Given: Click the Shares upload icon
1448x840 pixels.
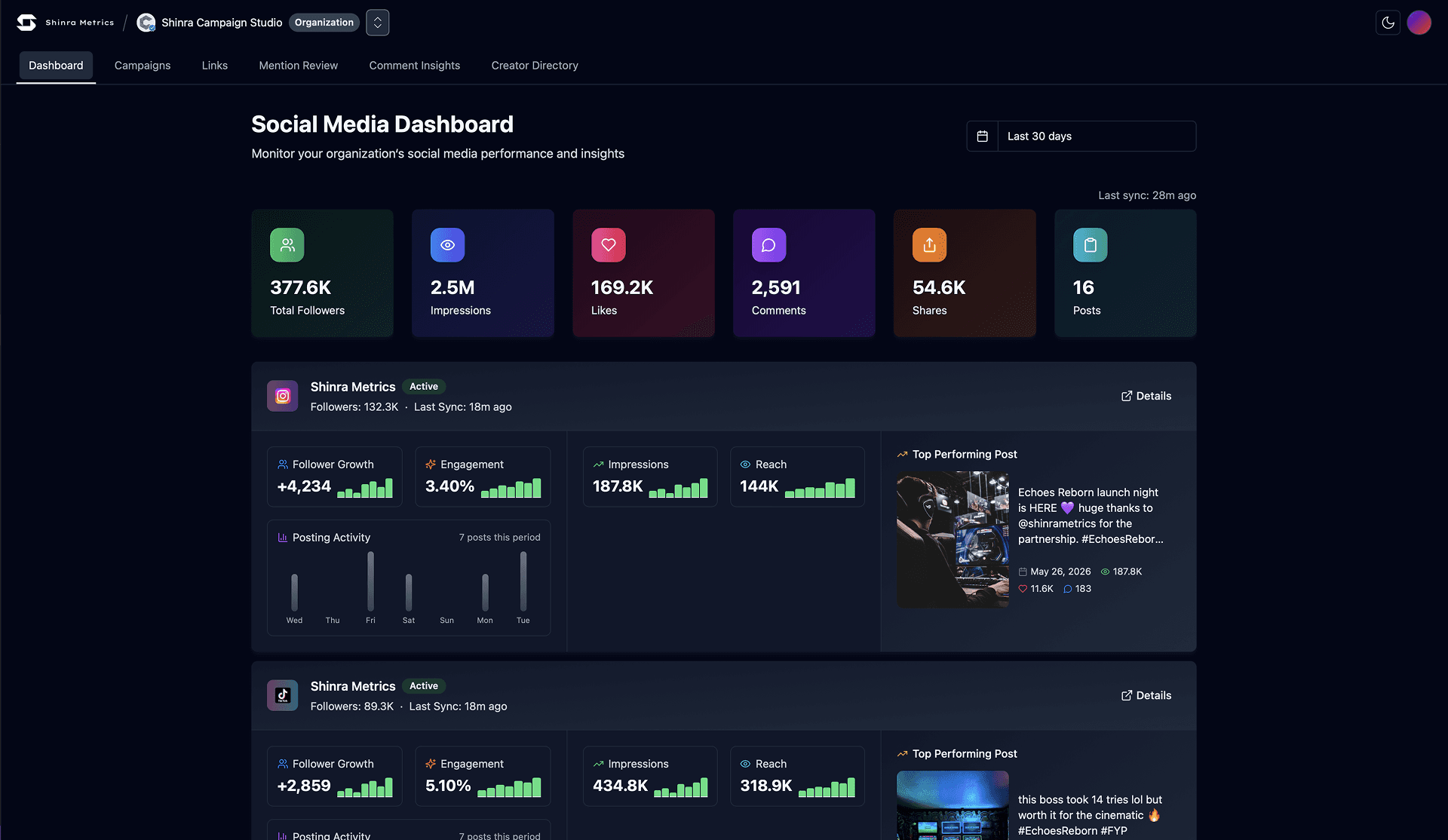Looking at the screenshot, I should (930, 245).
